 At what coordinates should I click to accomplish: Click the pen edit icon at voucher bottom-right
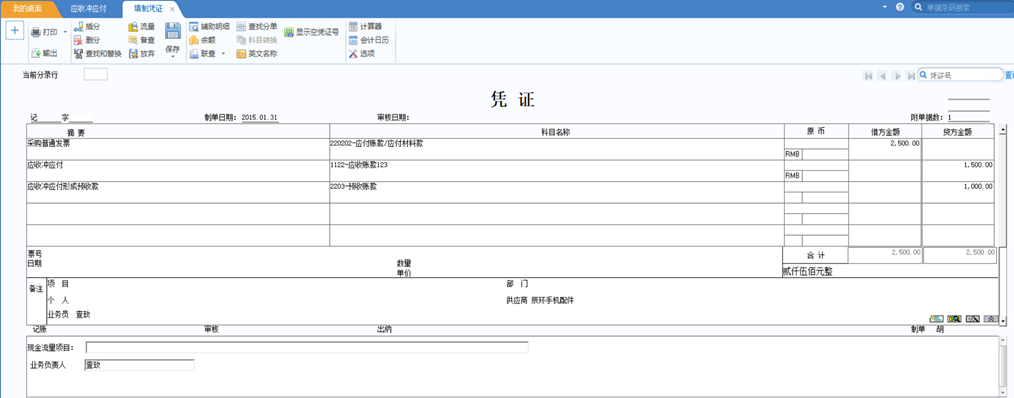click(972, 318)
